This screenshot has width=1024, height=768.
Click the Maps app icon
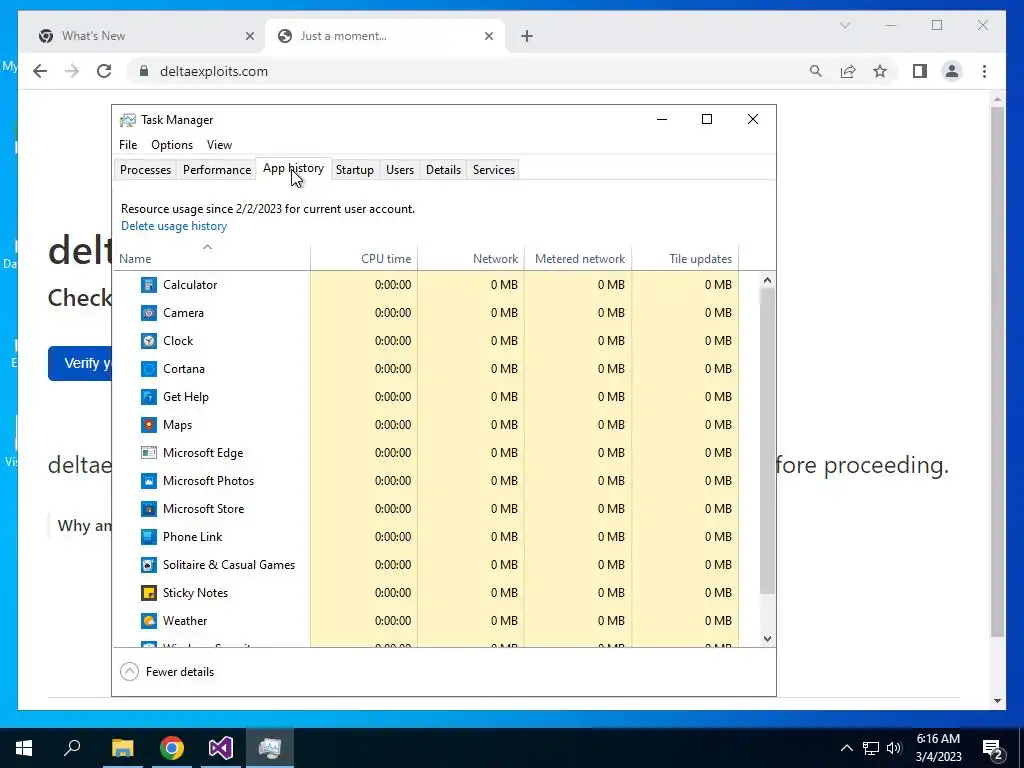[x=149, y=425]
